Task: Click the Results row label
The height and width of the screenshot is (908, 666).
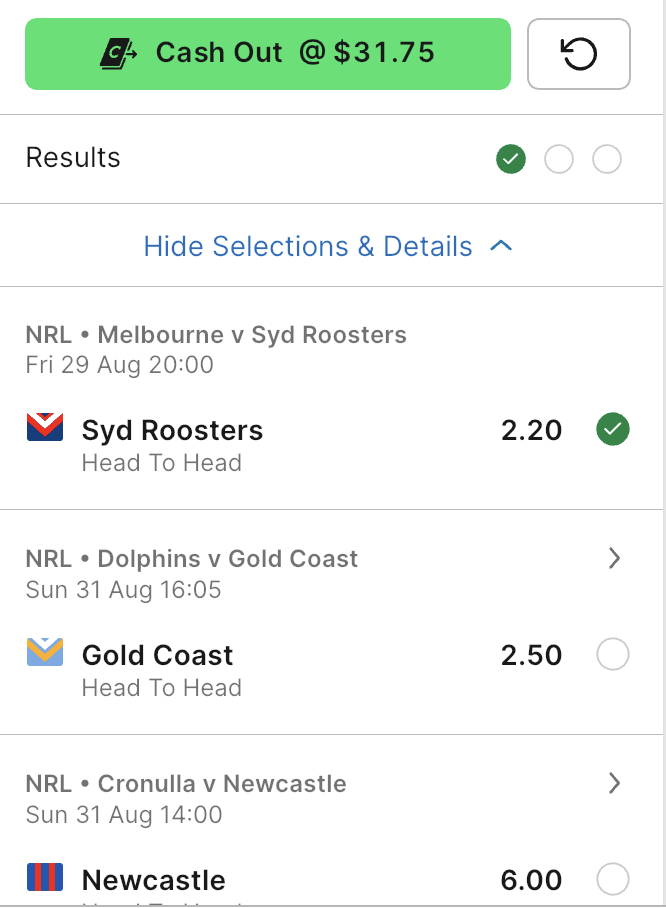Action: coord(73,158)
